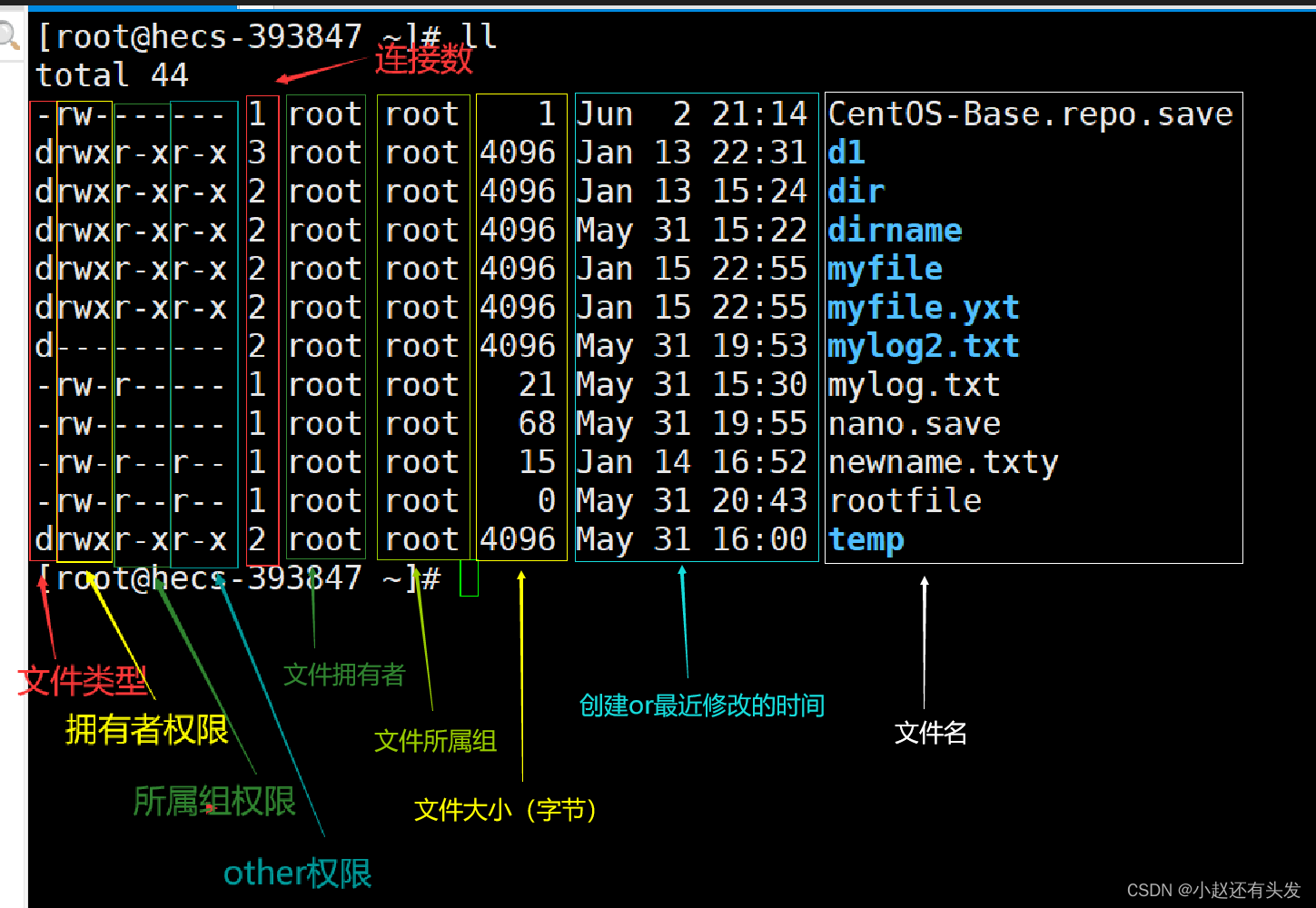Click the size value 21 for mylog.txt
The width and height of the screenshot is (1316, 908).
tap(537, 385)
